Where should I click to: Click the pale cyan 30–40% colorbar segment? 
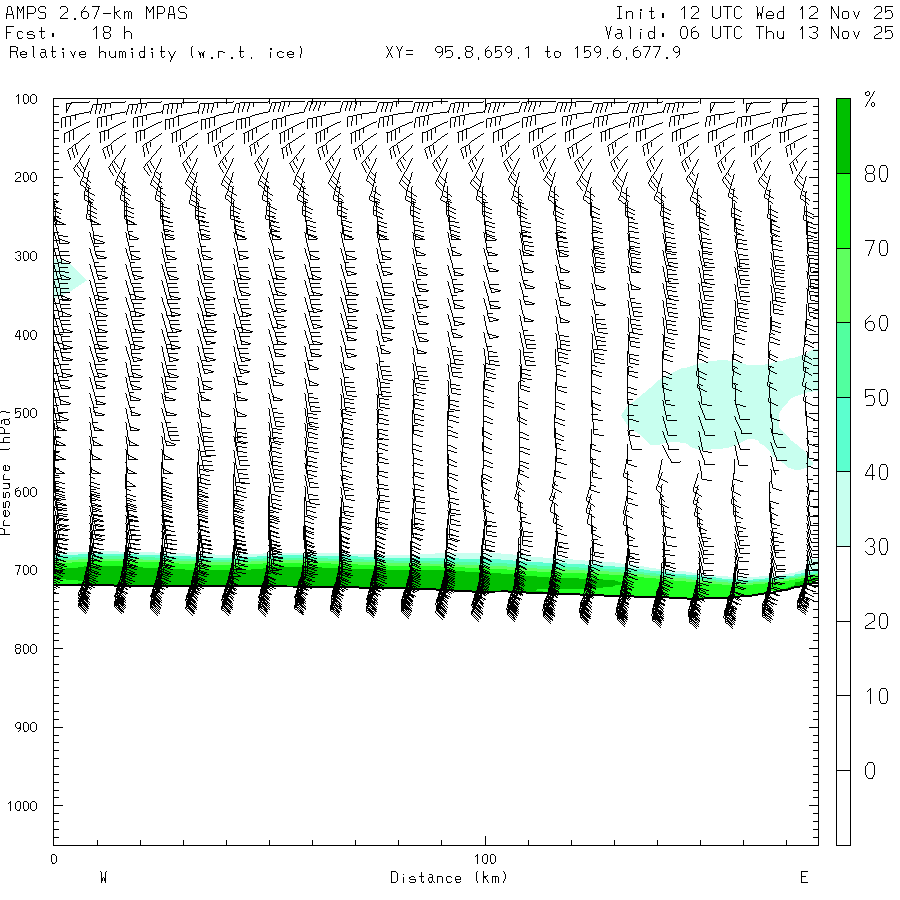point(843,509)
